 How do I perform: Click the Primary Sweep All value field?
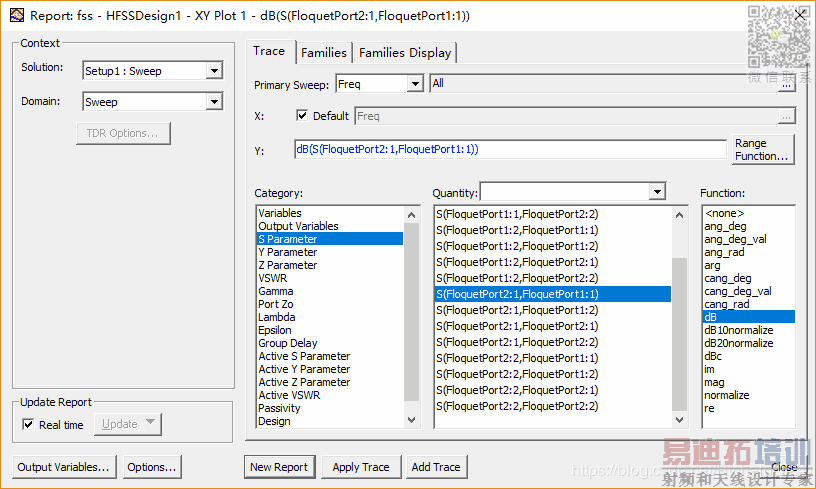pos(604,83)
